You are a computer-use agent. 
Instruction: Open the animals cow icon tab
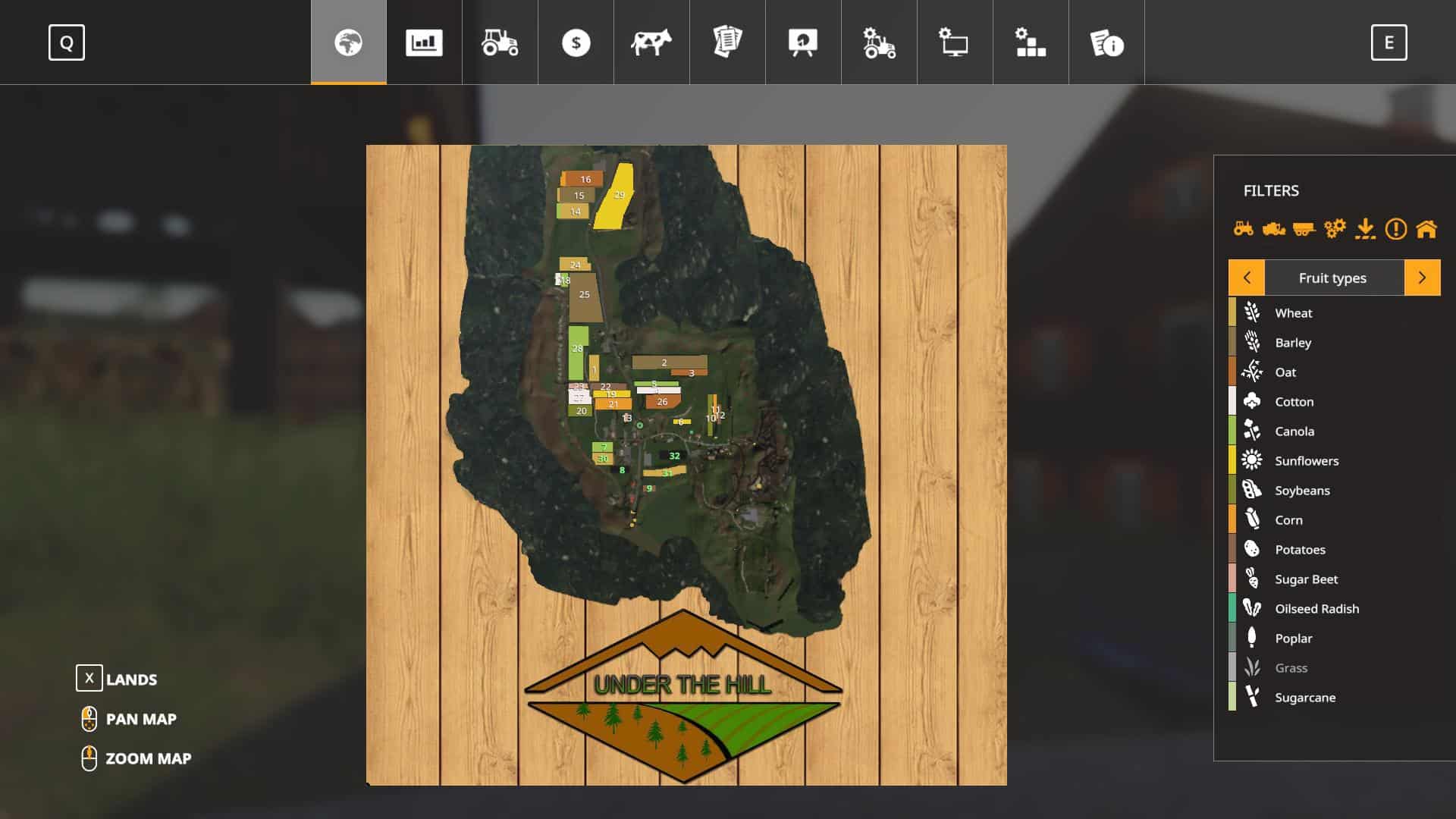coord(651,42)
